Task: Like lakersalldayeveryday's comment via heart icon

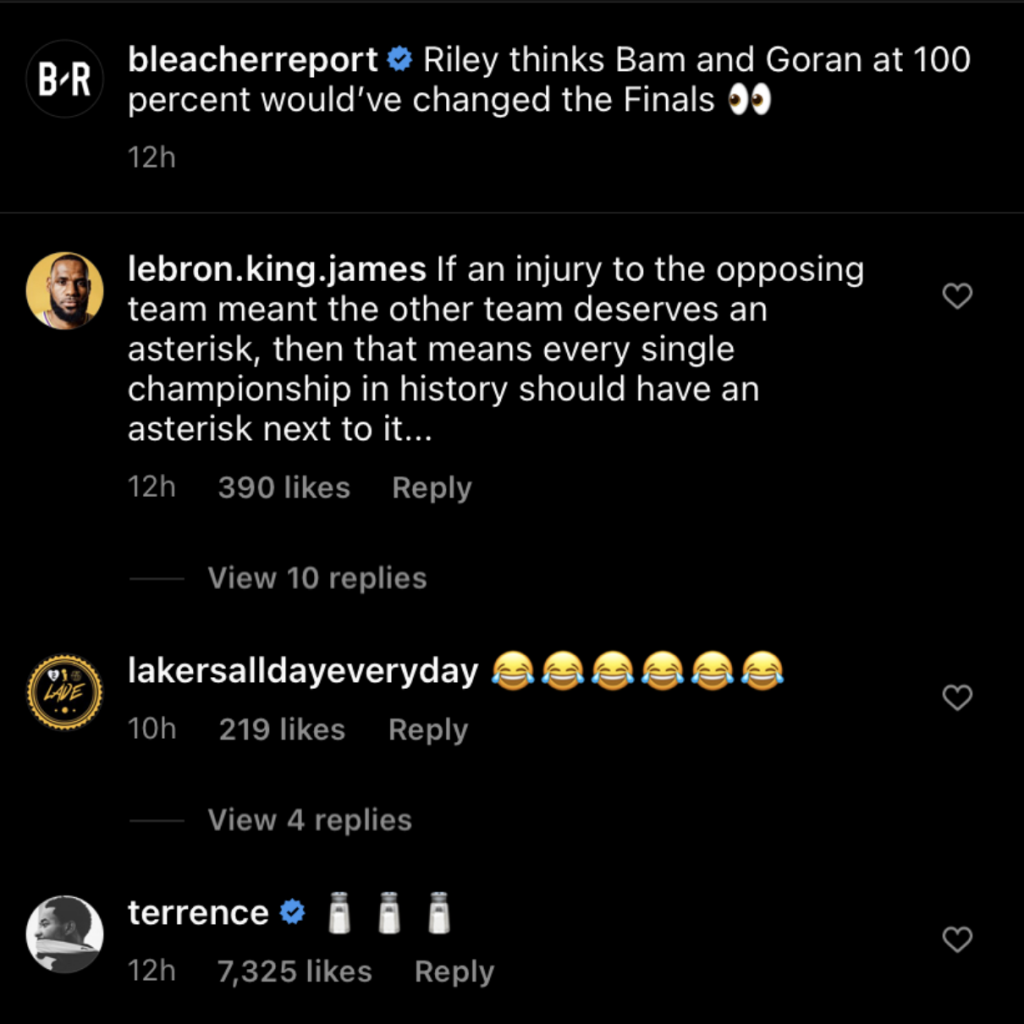Action: [x=957, y=697]
